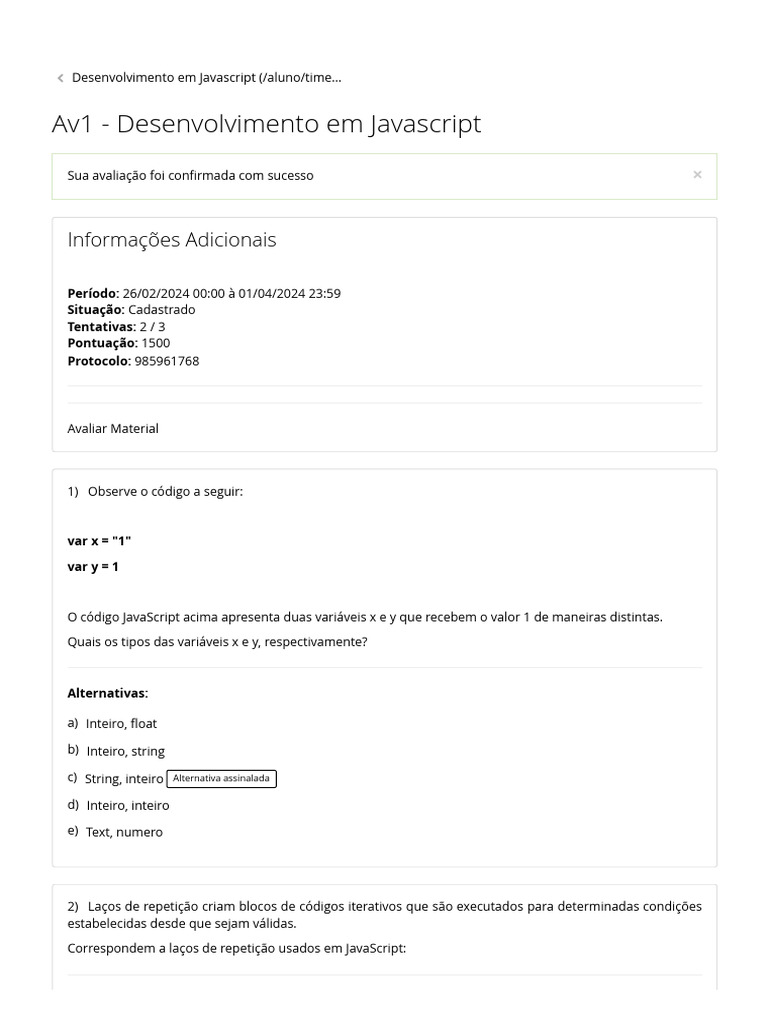Click the back chevron arrow icon

[60, 78]
